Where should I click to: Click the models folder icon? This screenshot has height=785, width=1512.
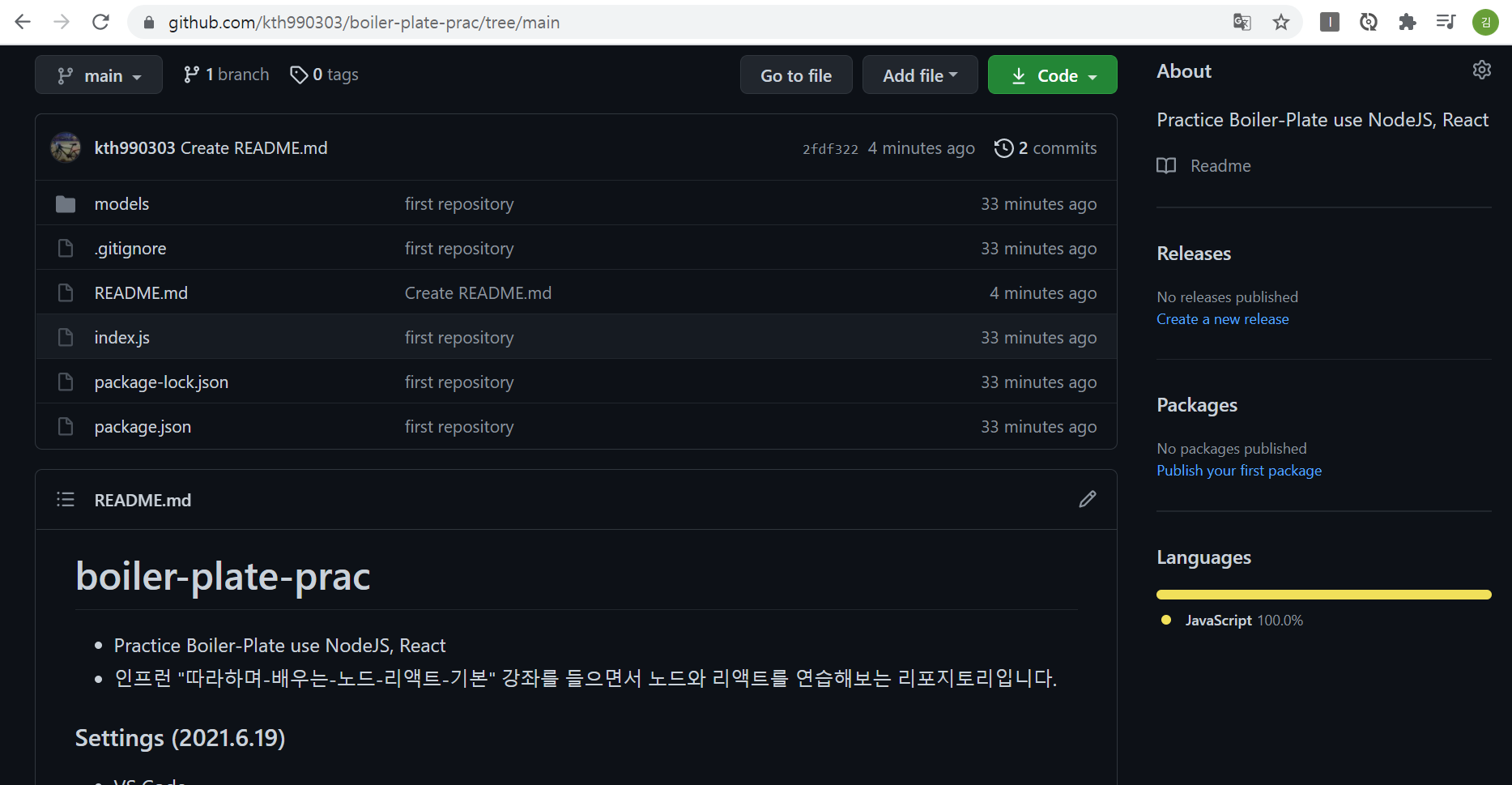(x=66, y=204)
